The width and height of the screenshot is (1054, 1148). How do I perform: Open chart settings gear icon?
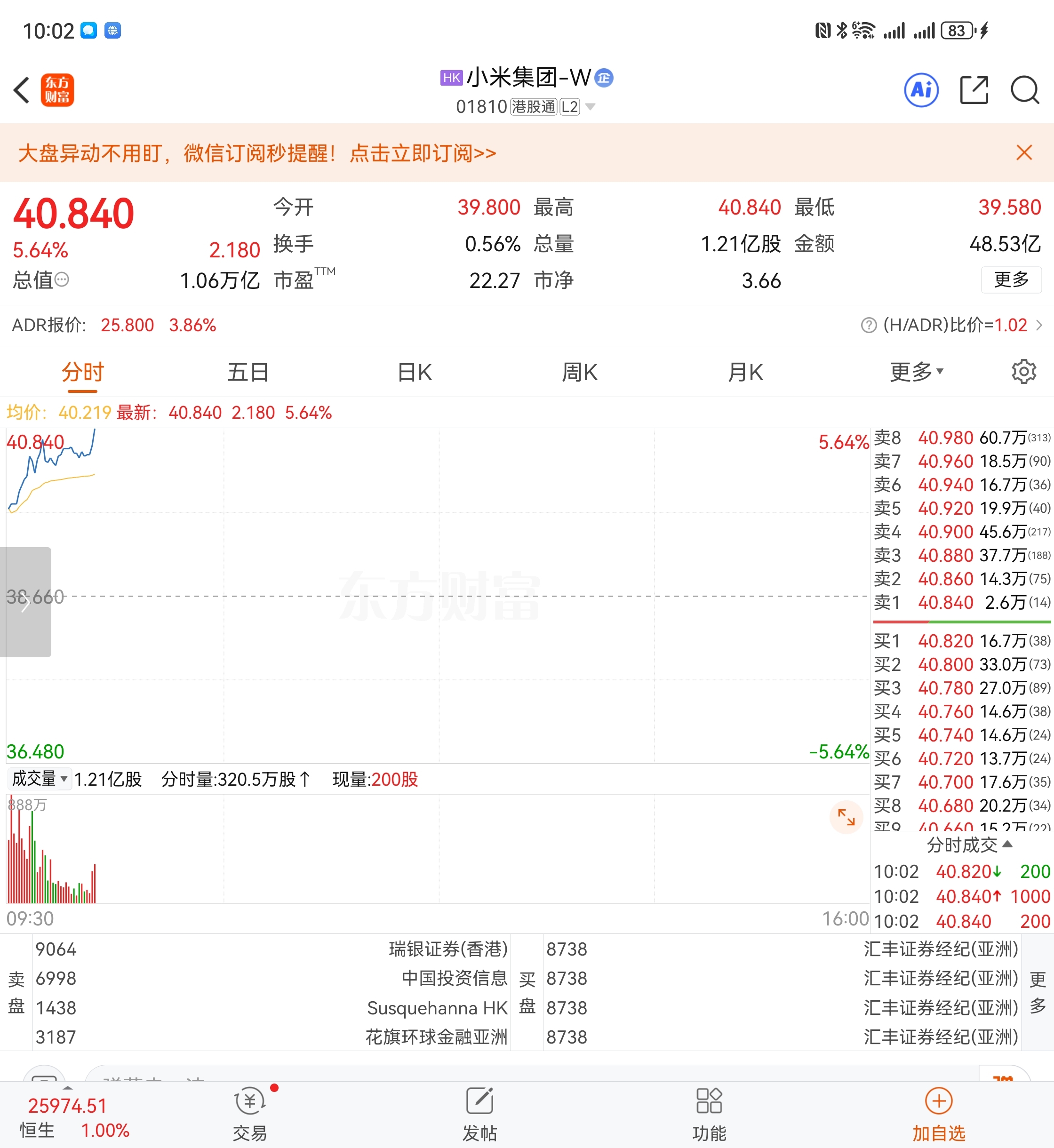(x=1024, y=372)
